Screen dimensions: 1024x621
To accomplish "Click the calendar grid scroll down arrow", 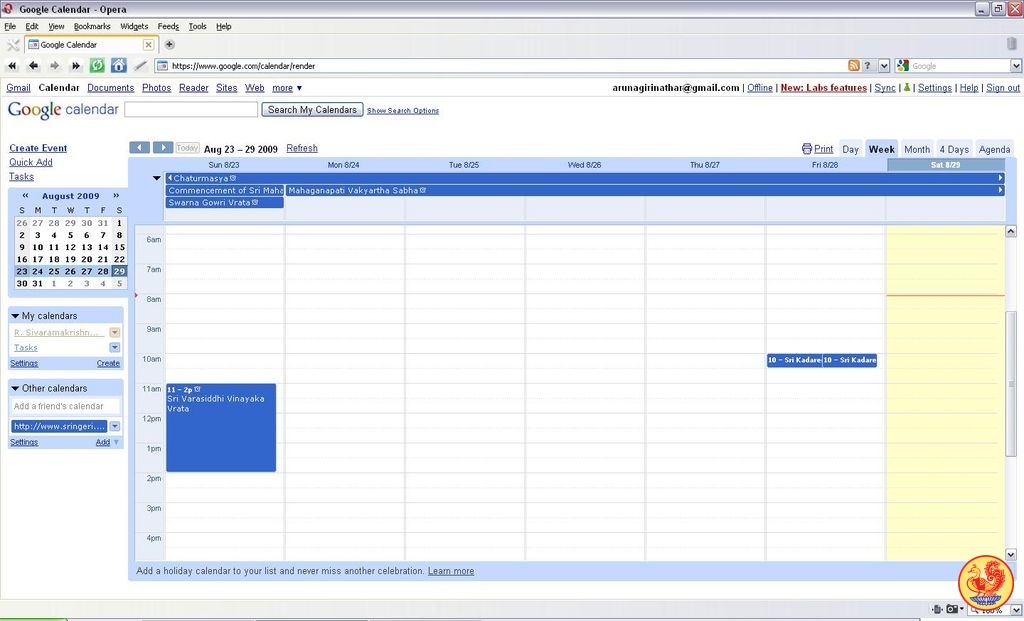I will click(1010, 554).
